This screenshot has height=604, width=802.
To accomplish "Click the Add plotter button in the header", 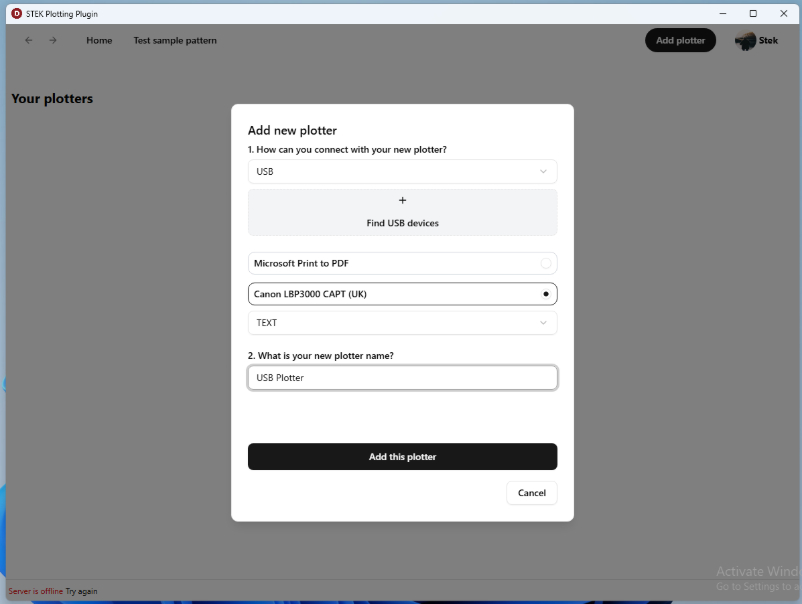I will pos(680,40).
